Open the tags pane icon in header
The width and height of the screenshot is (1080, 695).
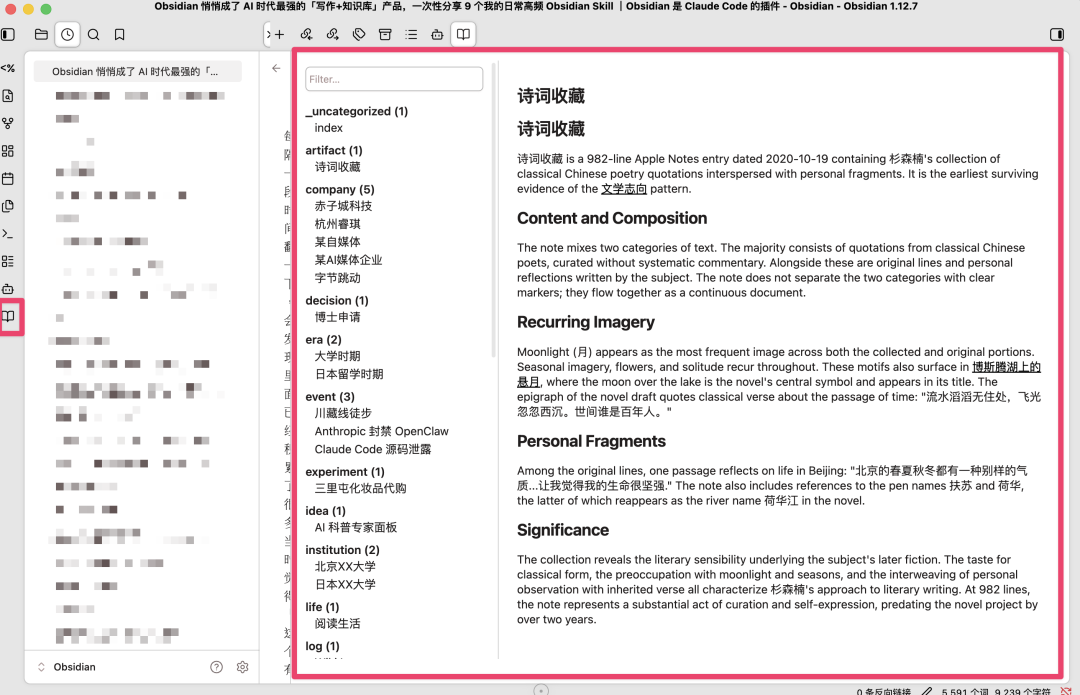coord(359,34)
